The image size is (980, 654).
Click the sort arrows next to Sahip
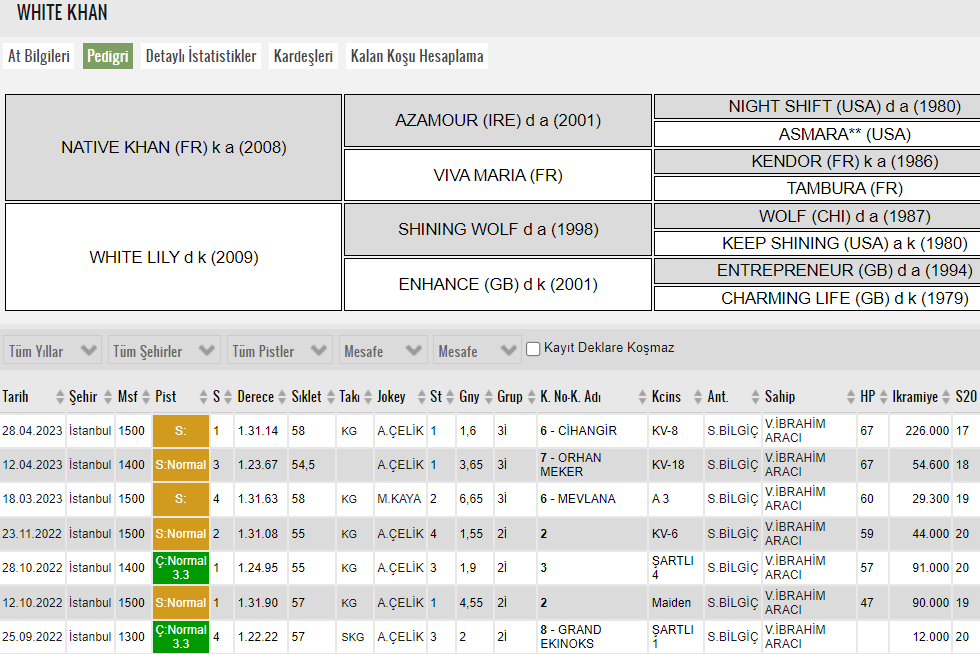coord(851,396)
